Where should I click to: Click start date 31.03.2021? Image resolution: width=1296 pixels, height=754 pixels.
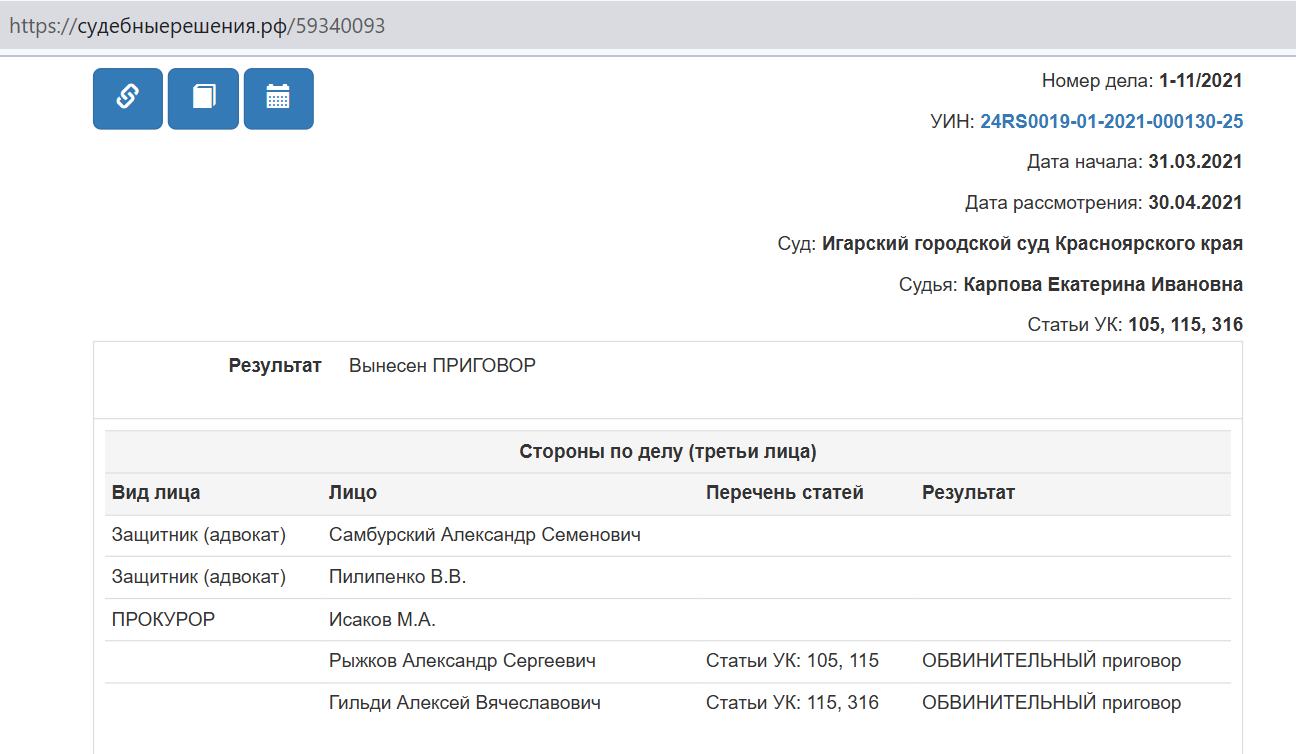(x=1195, y=162)
